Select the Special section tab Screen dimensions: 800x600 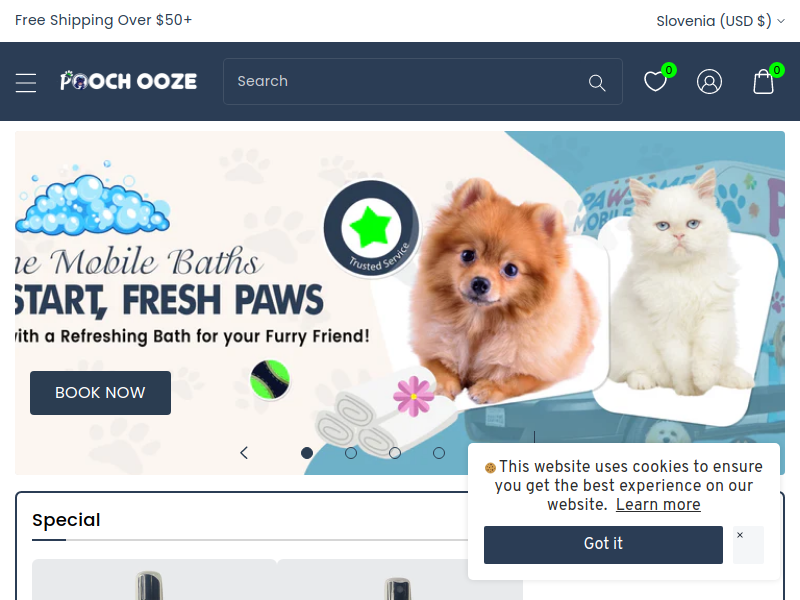(x=66, y=520)
